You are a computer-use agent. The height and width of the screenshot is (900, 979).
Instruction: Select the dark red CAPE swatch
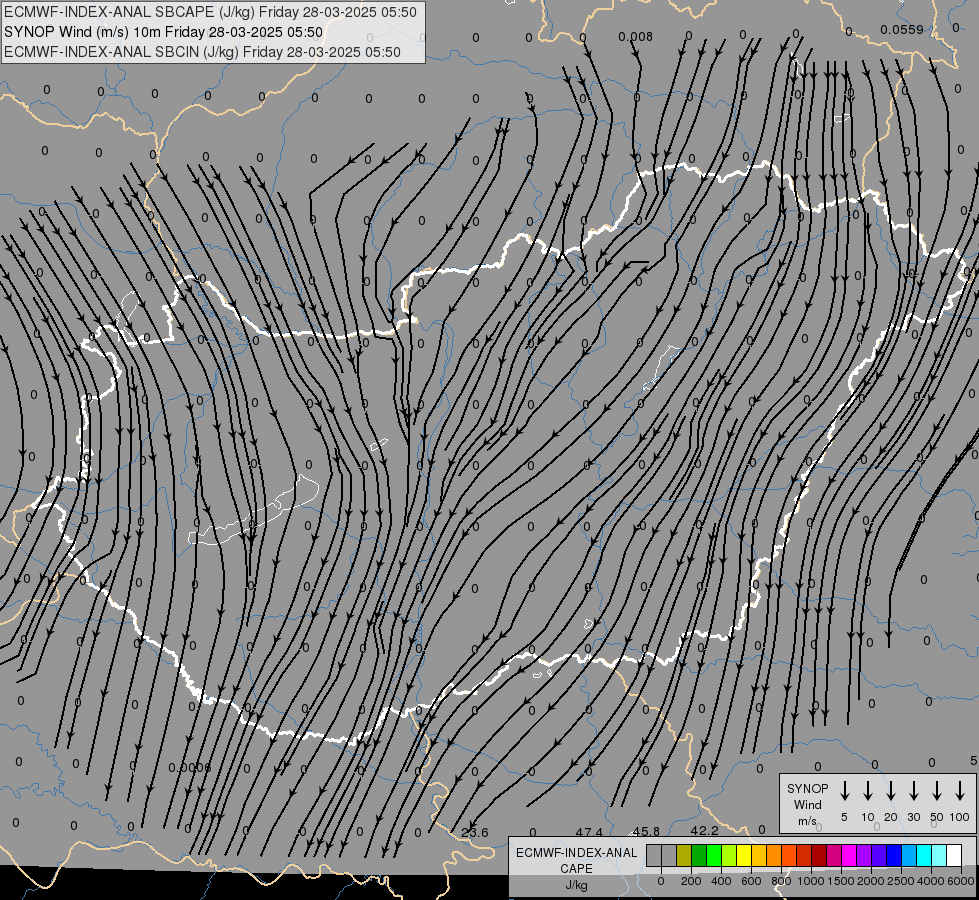(x=819, y=855)
